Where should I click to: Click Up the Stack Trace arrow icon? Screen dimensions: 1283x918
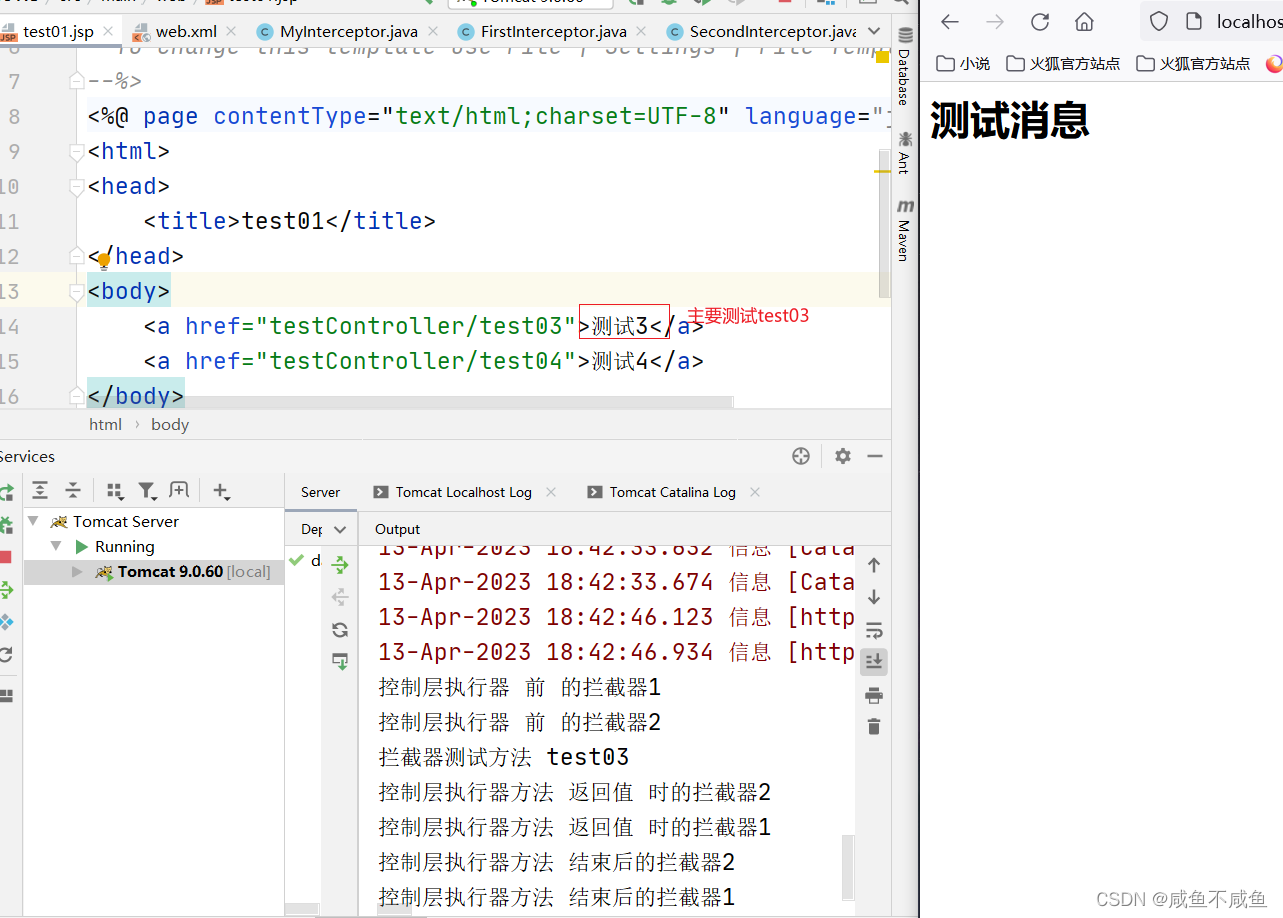[x=874, y=565]
